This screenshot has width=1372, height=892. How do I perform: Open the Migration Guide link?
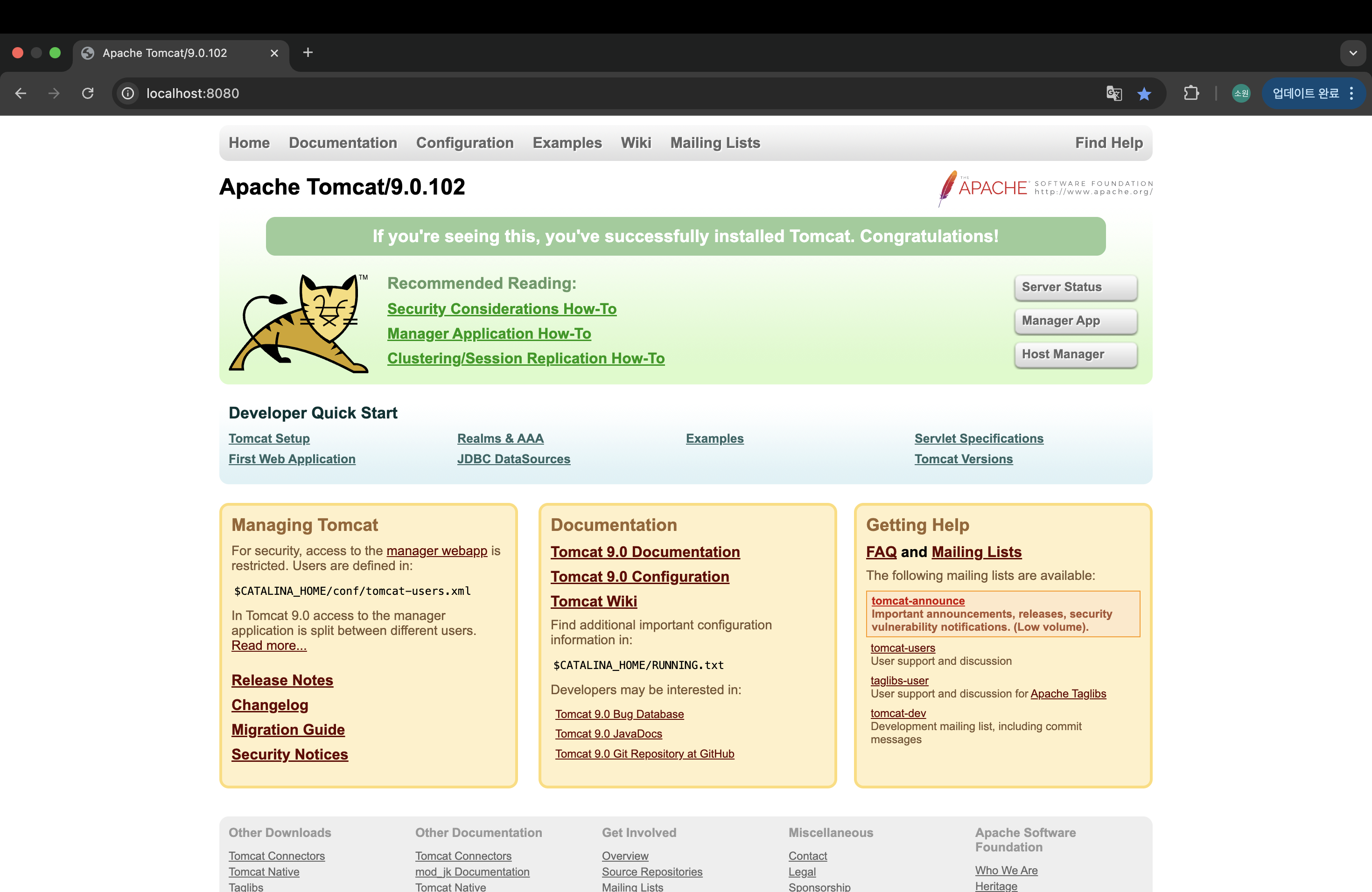[x=287, y=730]
